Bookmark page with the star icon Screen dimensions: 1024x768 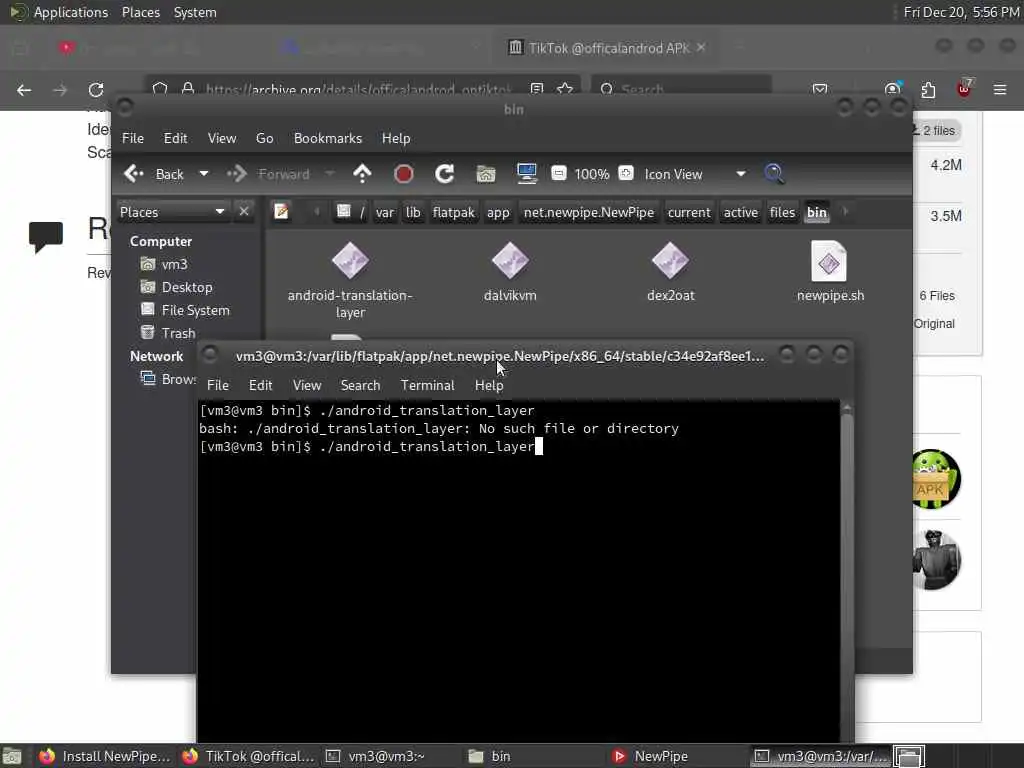coord(565,89)
